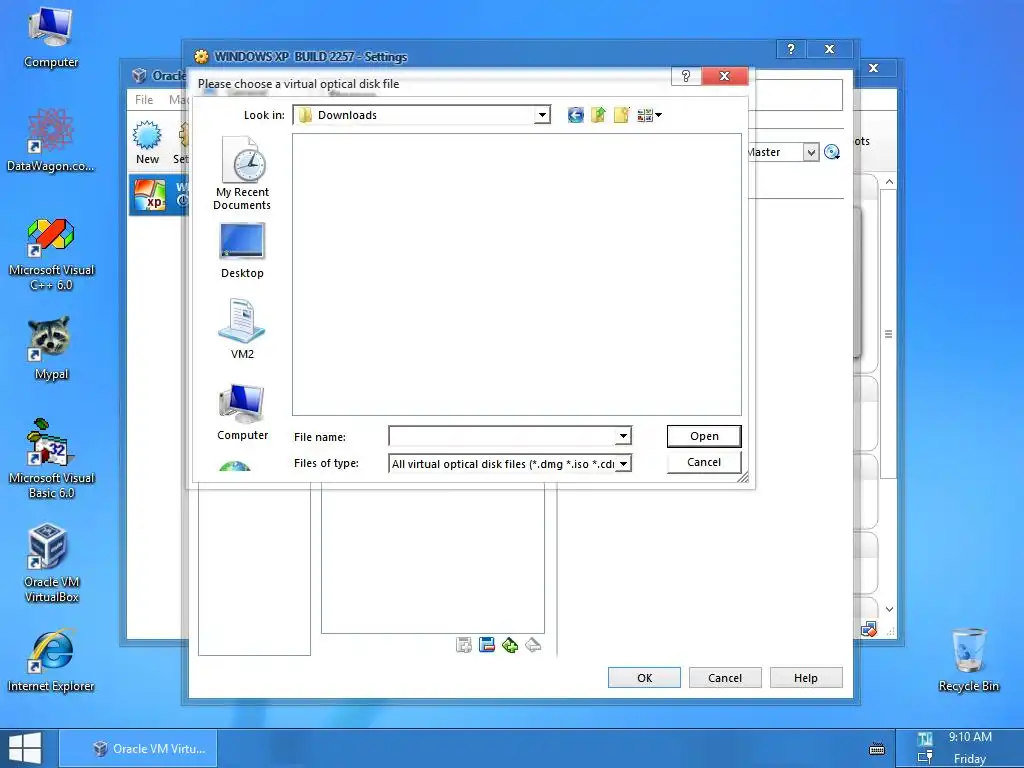Open the Recycle Bin
This screenshot has width=1024, height=768.
pos(968,660)
